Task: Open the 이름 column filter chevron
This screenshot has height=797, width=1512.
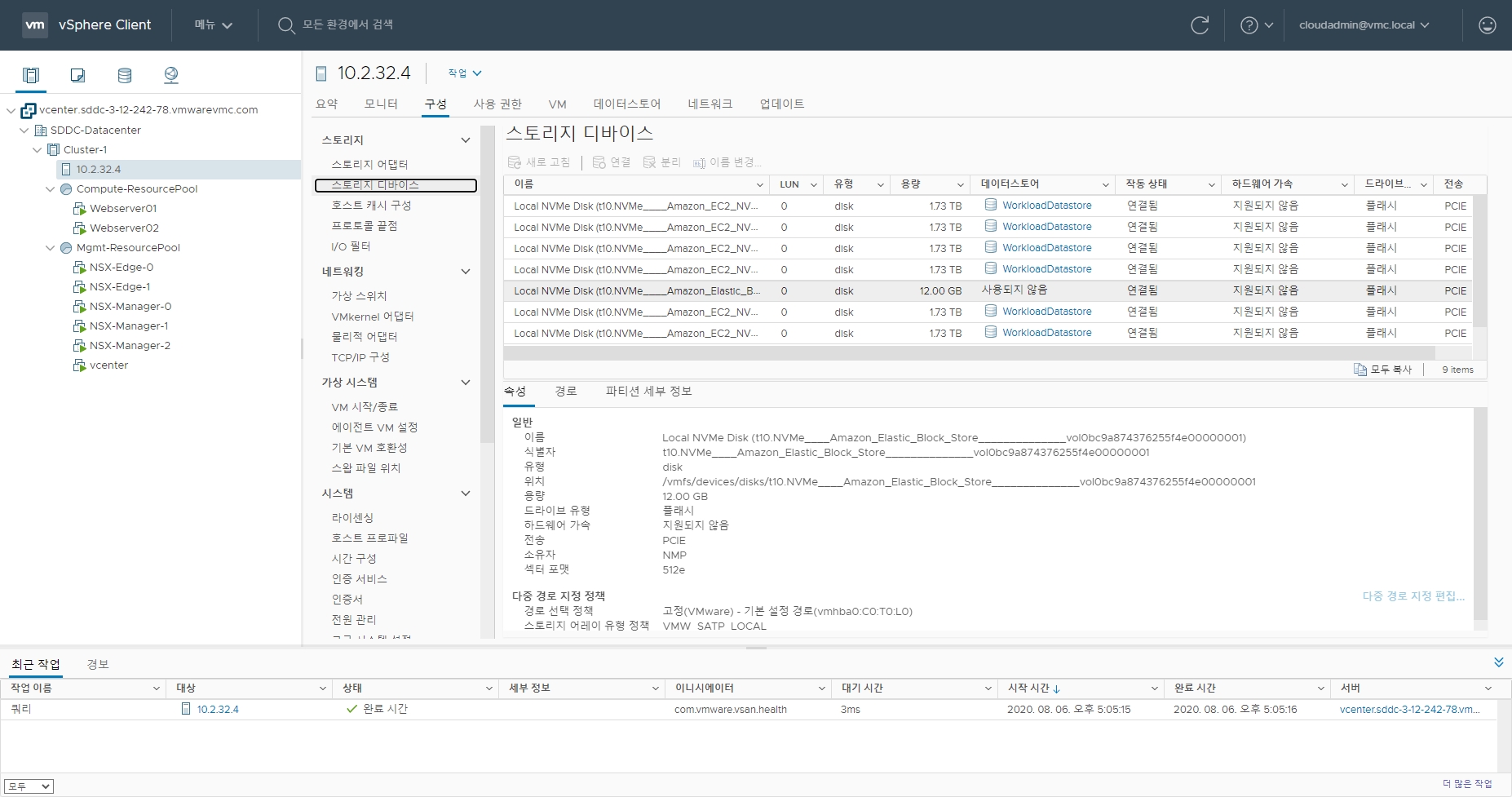Action: [759, 185]
